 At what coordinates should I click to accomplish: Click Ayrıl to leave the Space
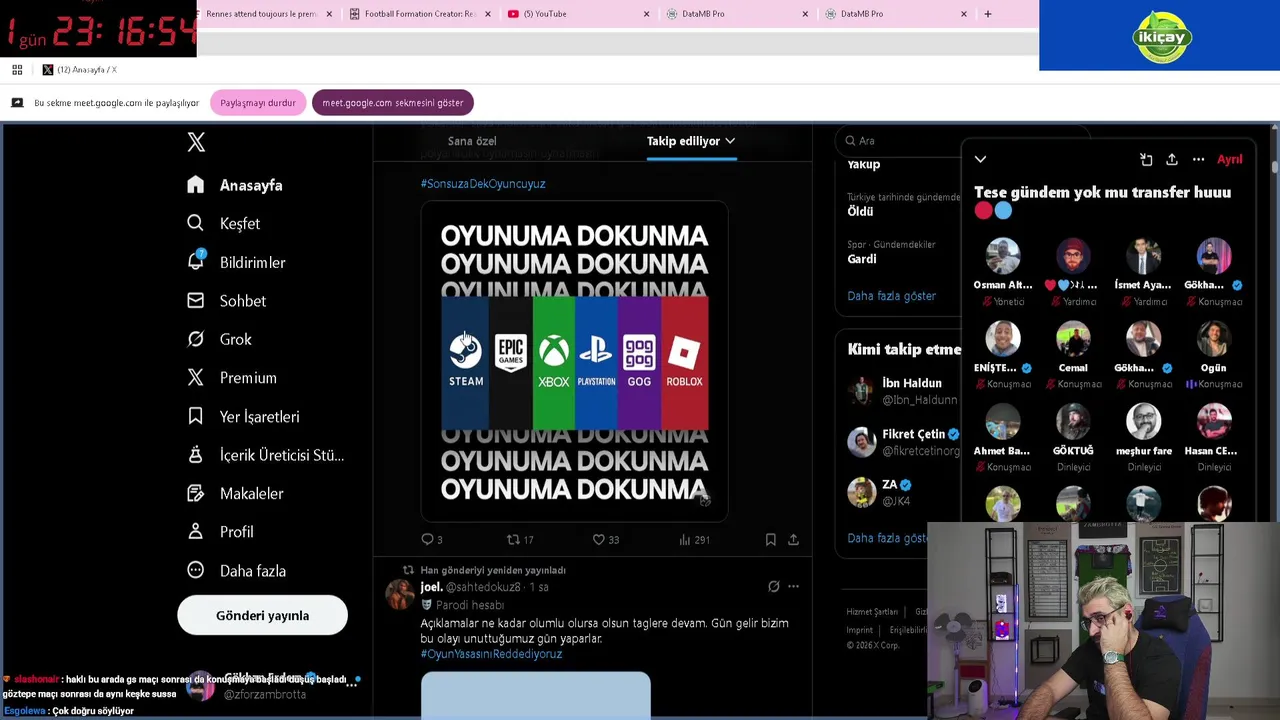[1229, 159]
